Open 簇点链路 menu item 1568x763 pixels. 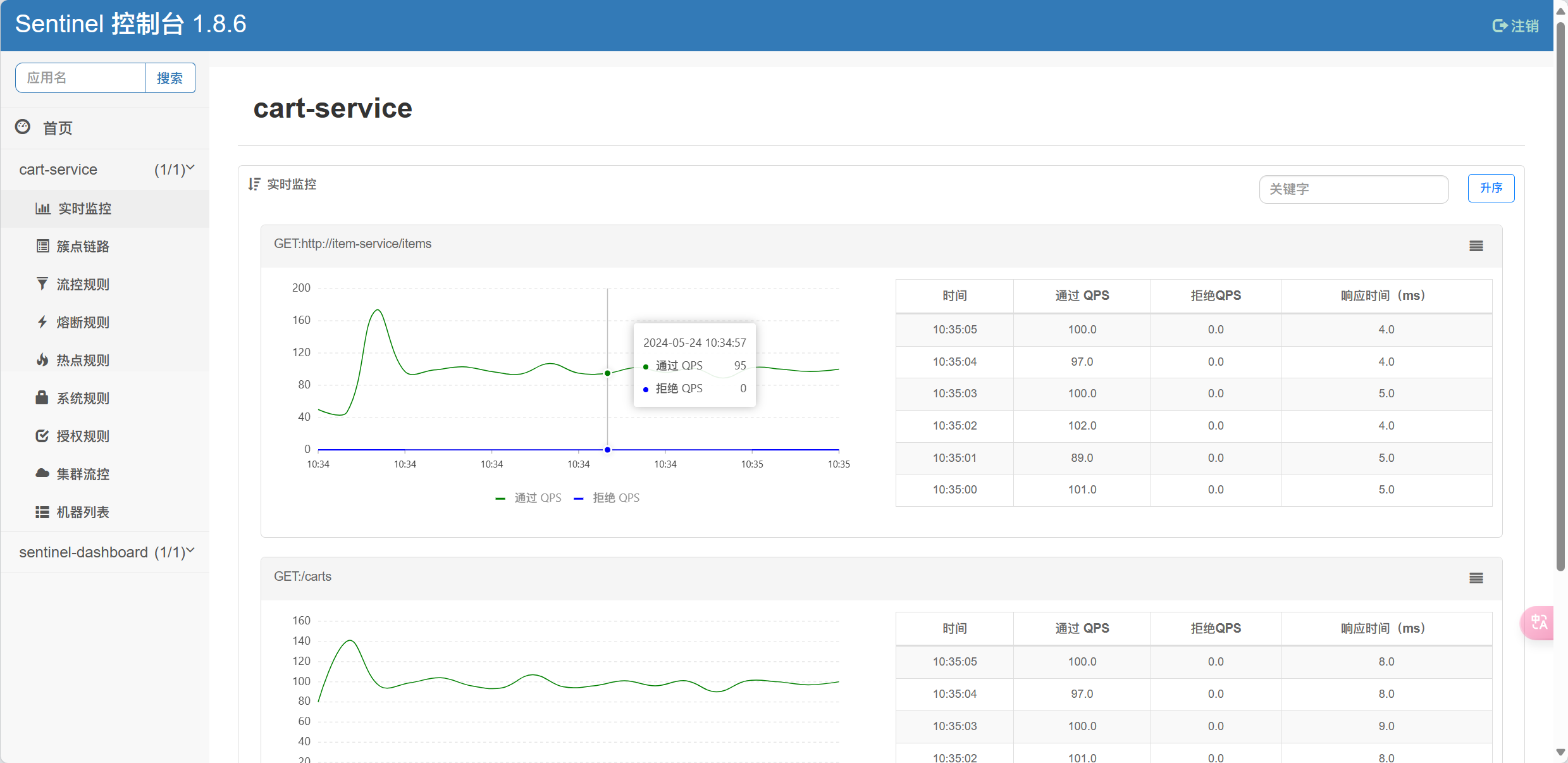pos(83,246)
